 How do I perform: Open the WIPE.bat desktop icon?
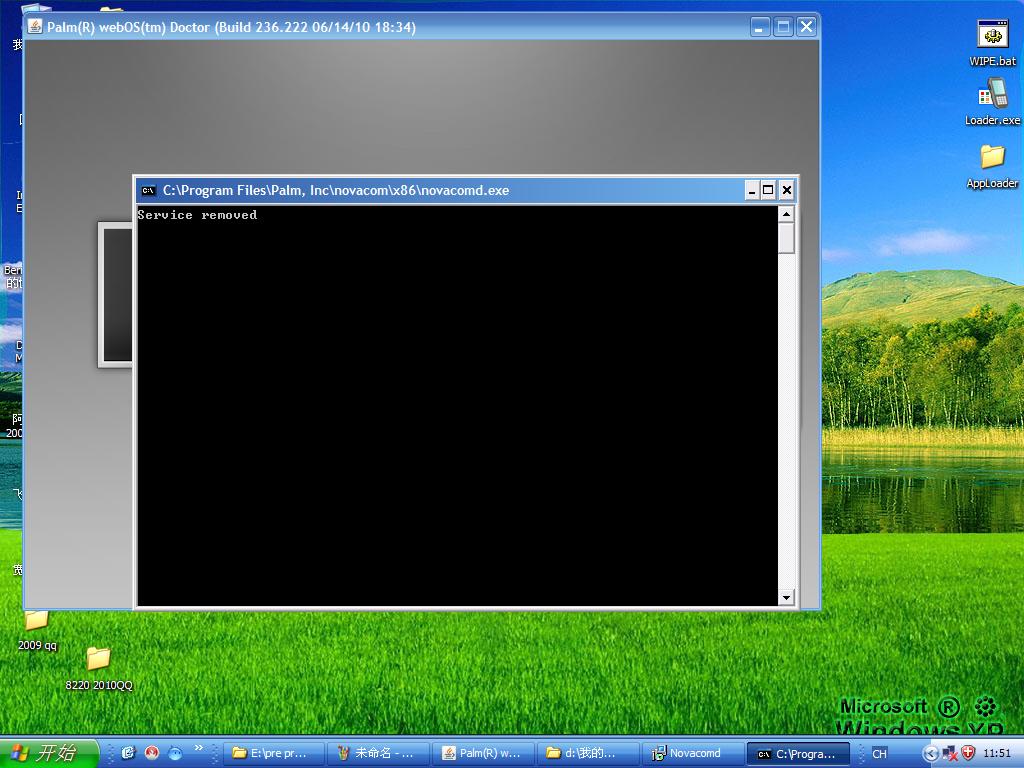992,36
